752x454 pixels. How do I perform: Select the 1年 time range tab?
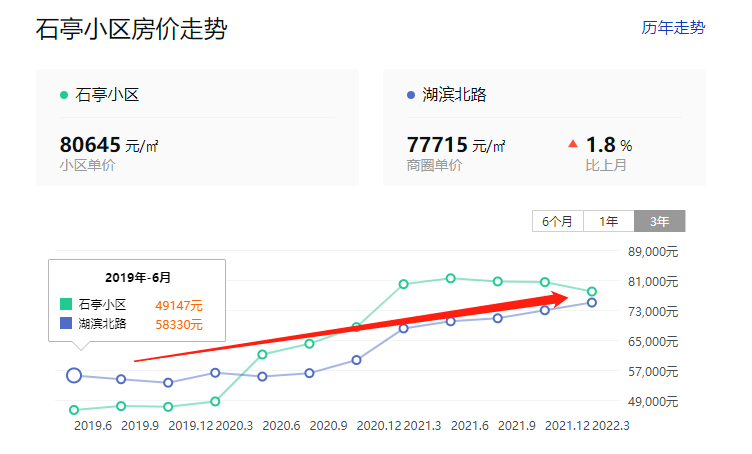pyautogui.click(x=609, y=221)
